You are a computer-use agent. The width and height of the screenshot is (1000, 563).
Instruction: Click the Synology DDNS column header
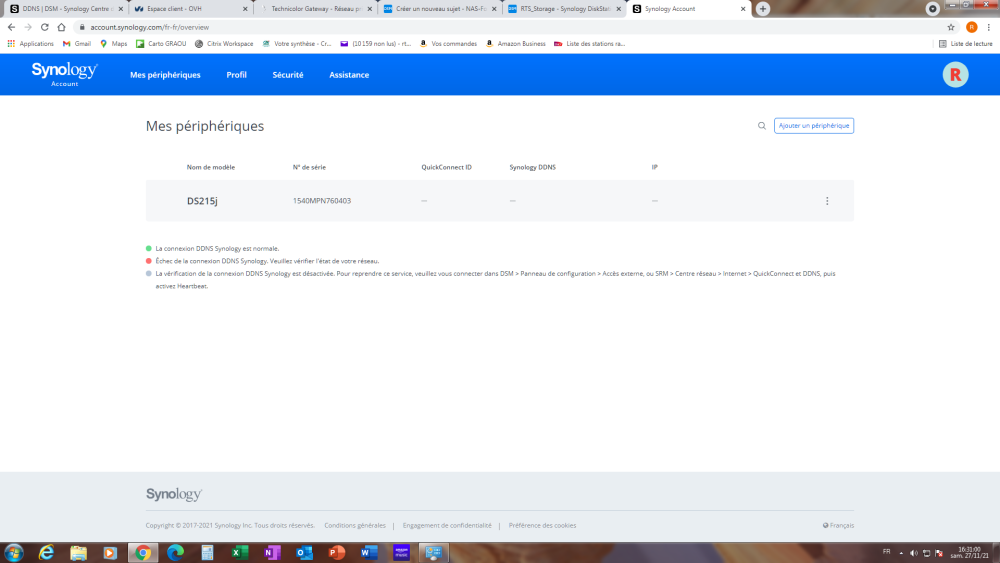[532, 167]
